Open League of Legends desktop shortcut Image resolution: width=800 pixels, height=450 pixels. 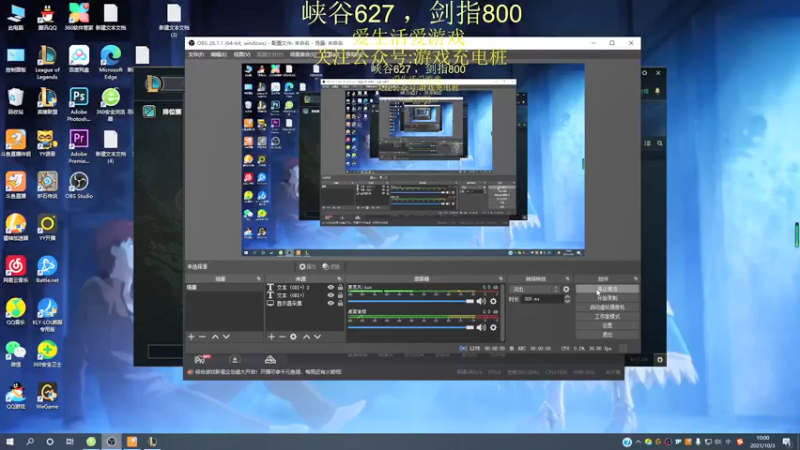tap(47, 62)
